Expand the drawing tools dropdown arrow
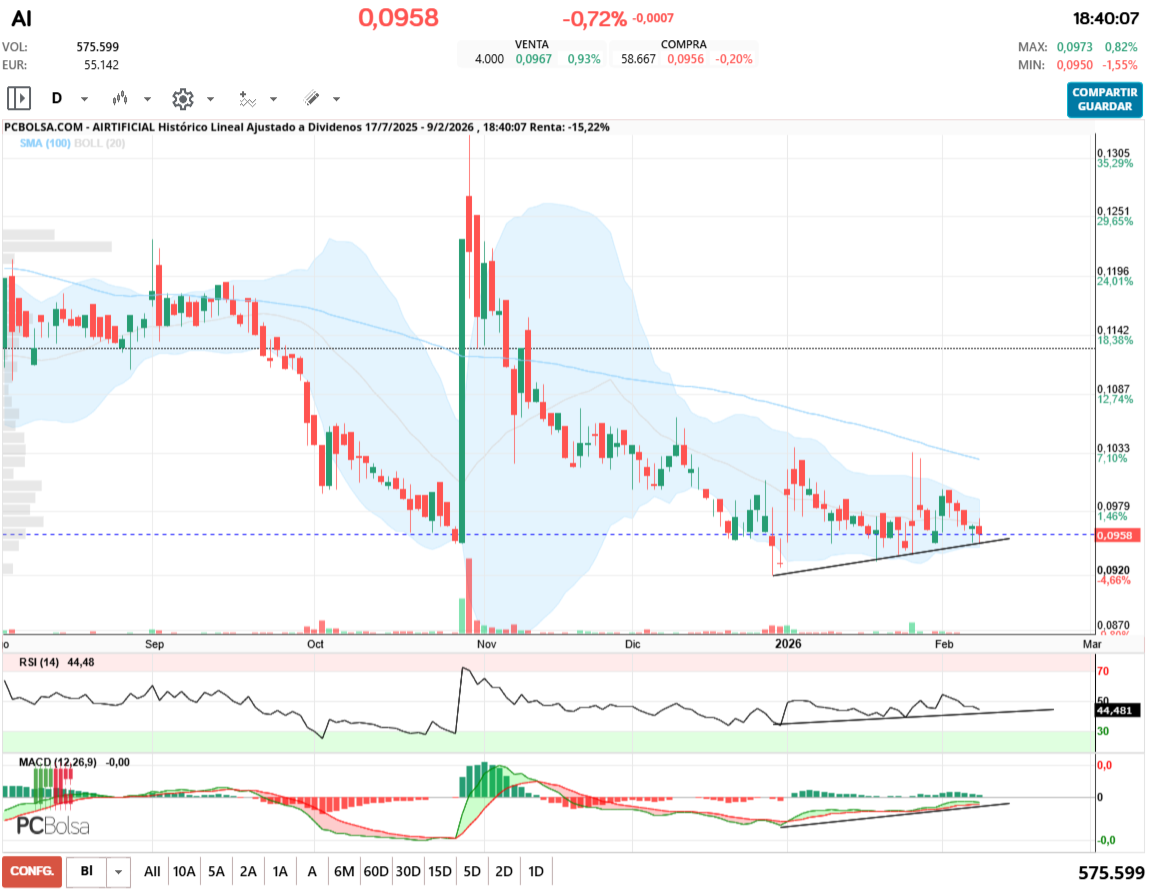The width and height of the screenshot is (1158, 893). coord(336,100)
